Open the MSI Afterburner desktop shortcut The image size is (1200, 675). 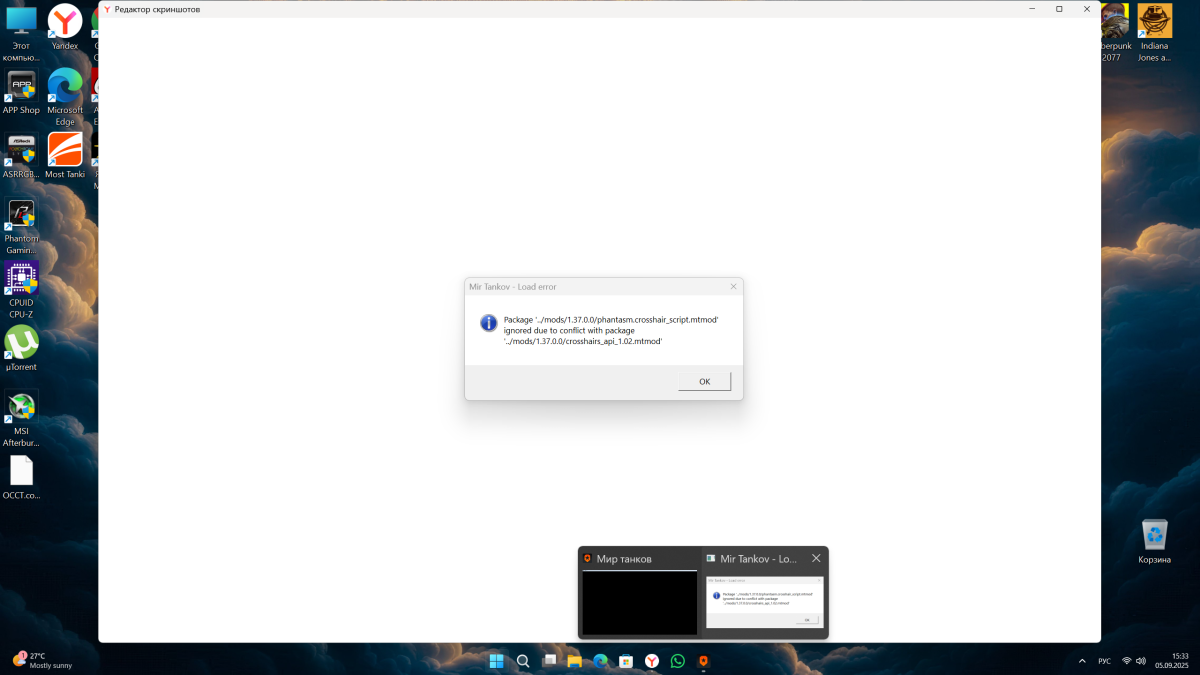click(21, 418)
